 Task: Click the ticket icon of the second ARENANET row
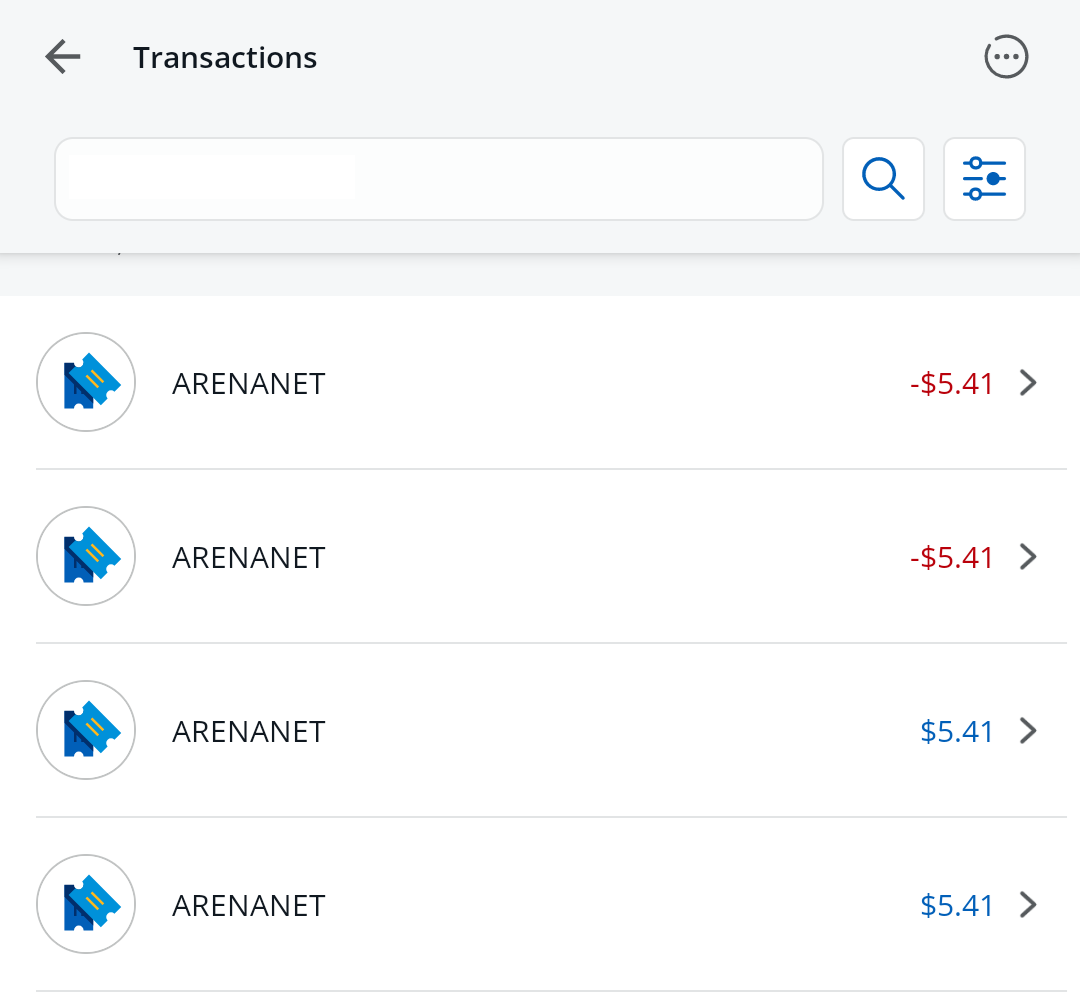pyautogui.click(x=86, y=556)
